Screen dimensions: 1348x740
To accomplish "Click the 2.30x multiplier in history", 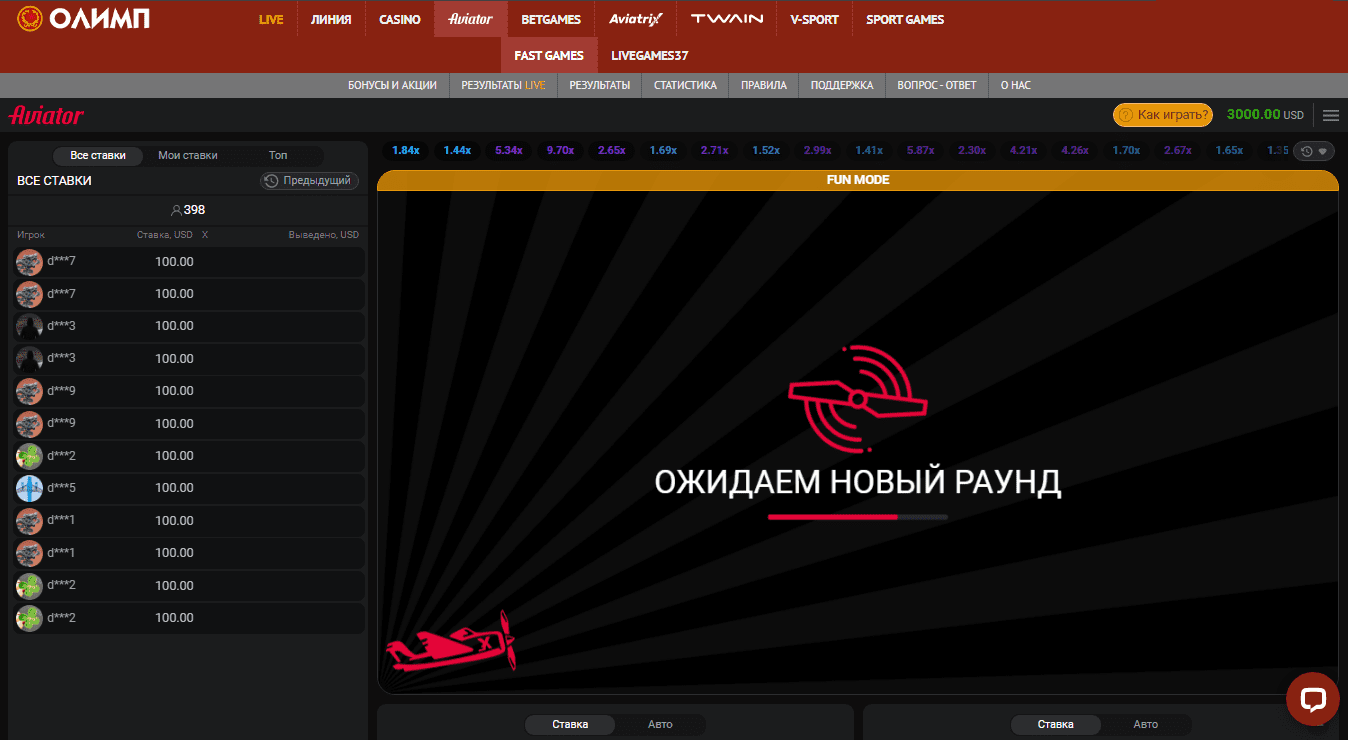I will 972,151.
